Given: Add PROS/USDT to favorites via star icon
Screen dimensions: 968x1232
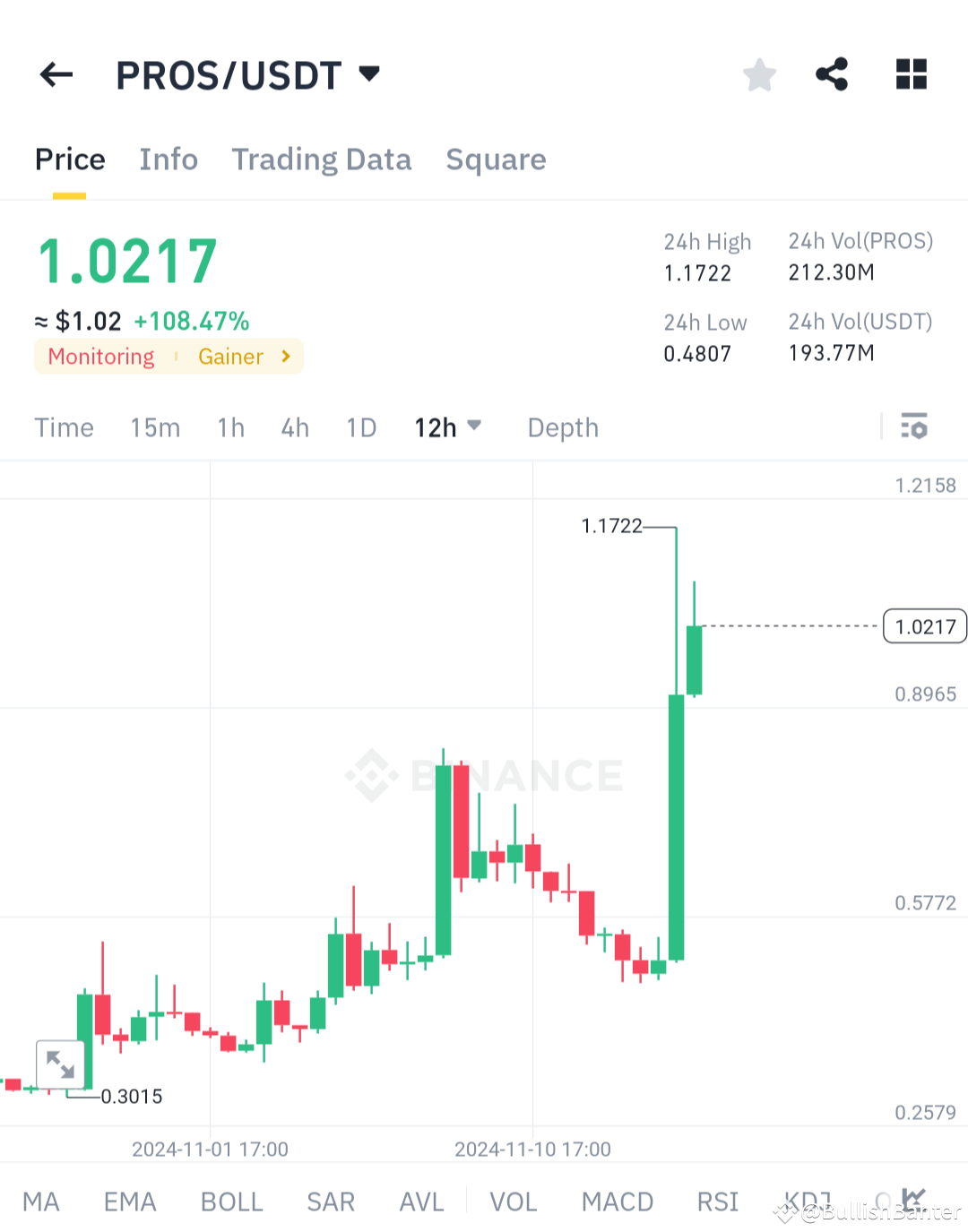Looking at the screenshot, I should coord(759,74).
